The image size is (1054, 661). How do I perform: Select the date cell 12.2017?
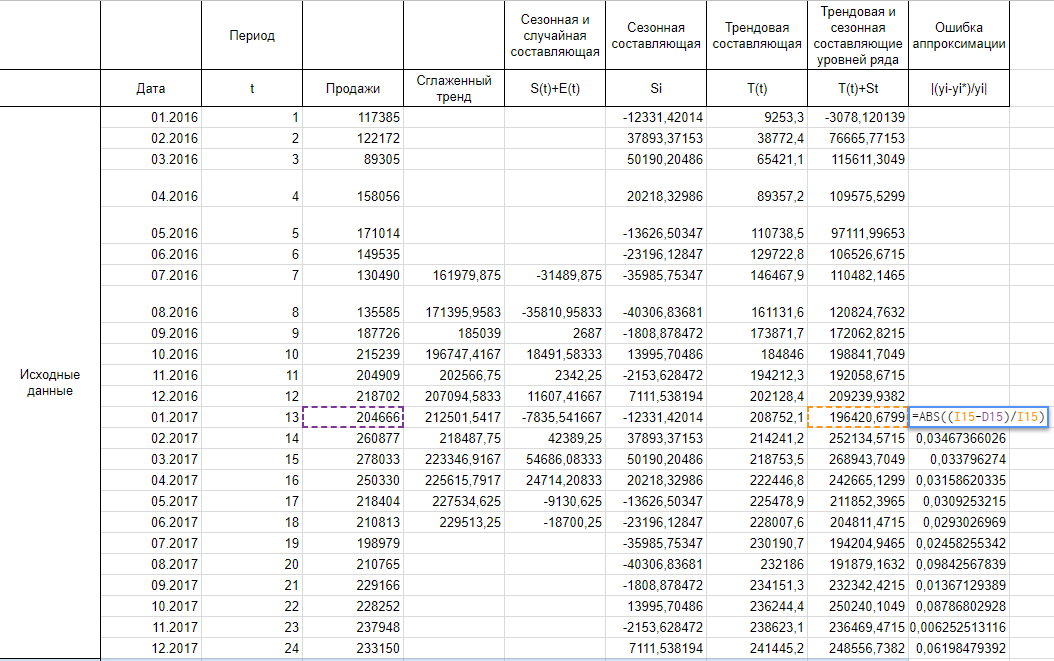[150, 648]
